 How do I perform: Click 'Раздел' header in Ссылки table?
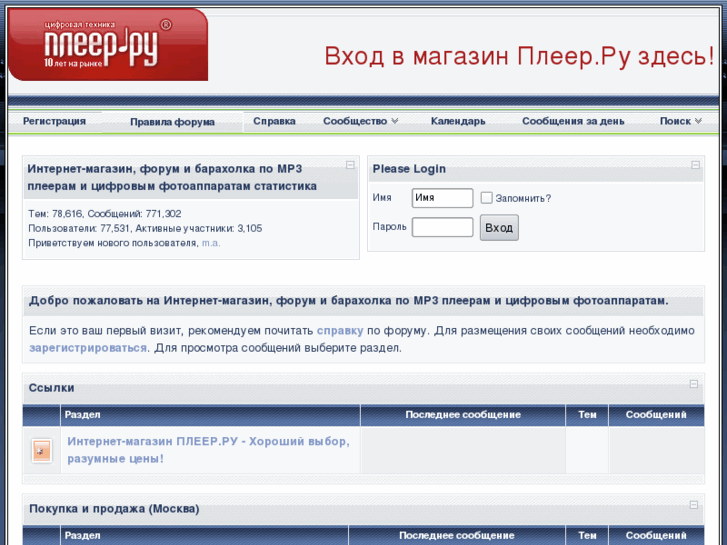click(x=83, y=415)
